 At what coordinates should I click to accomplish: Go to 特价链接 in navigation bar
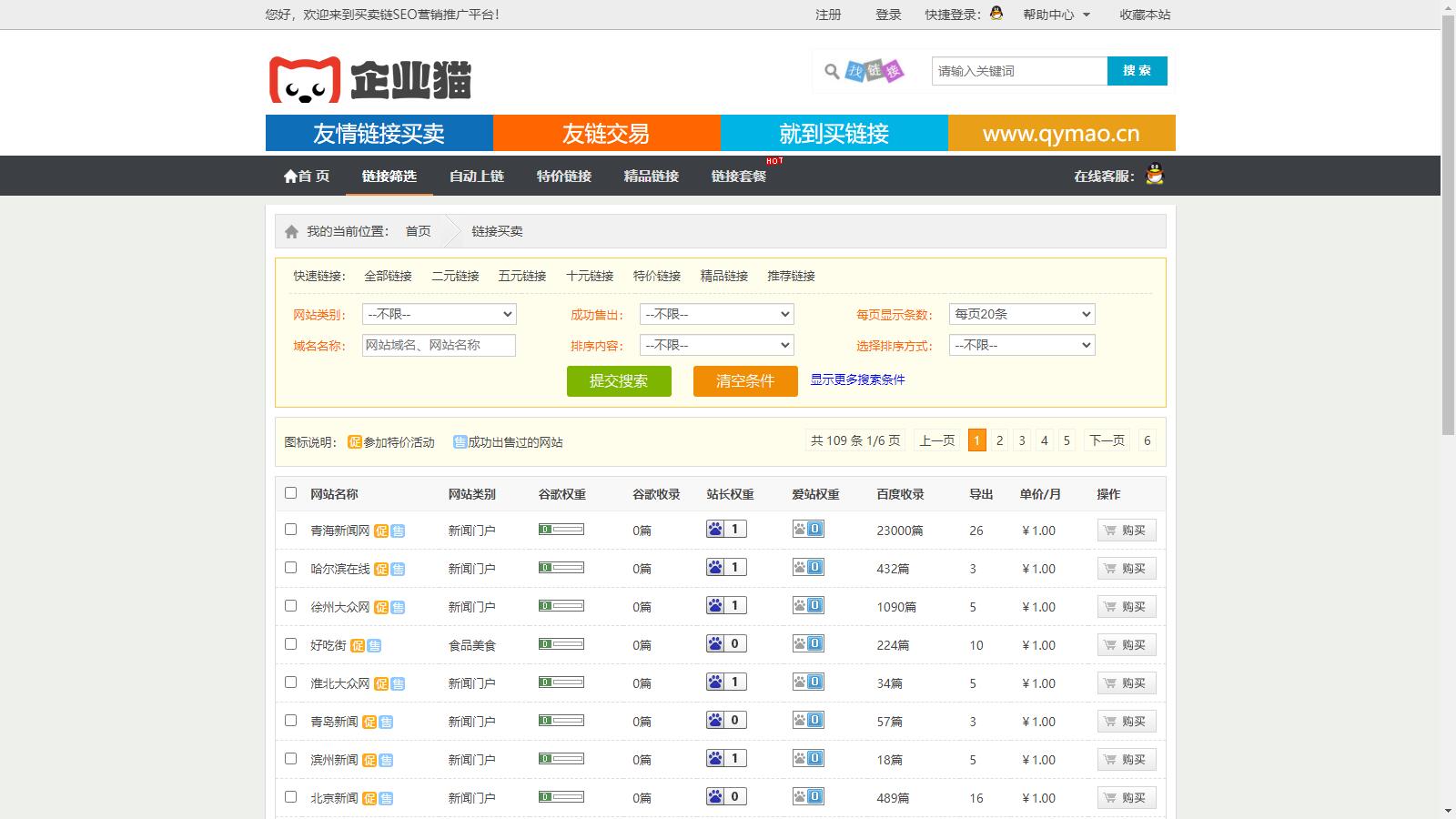[563, 177]
